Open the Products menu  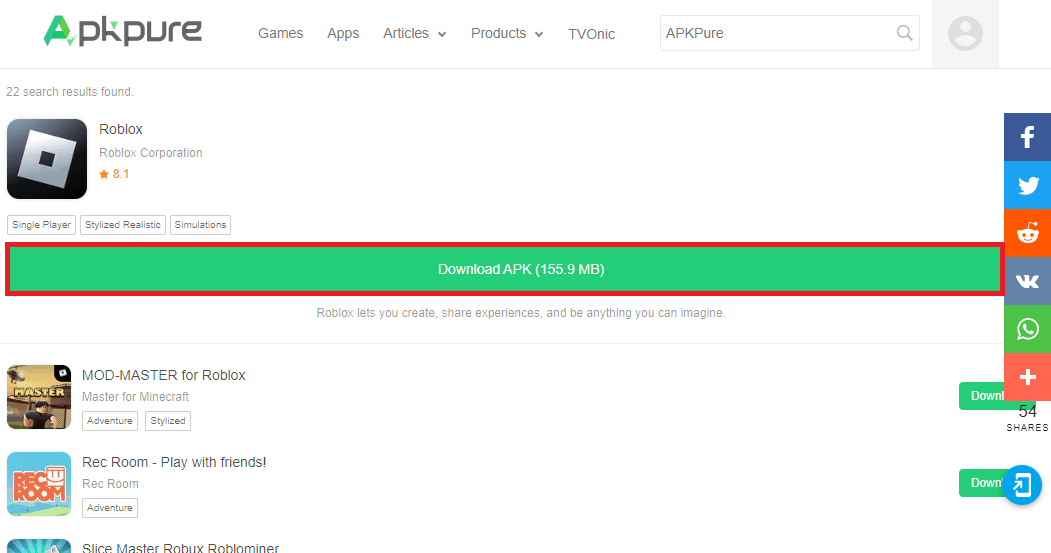pyautogui.click(x=498, y=34)
